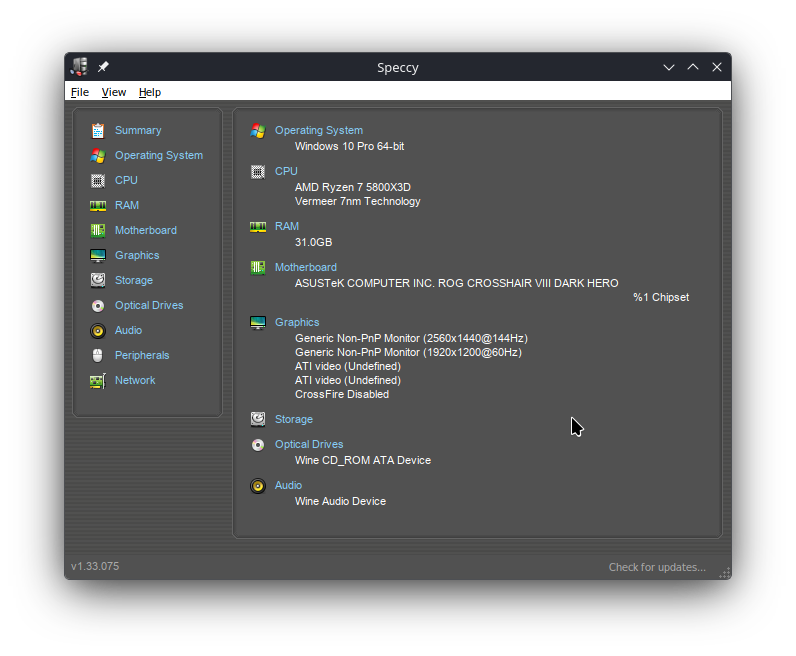This screenshot has width=796, height=656.
Task: Click the resize grip at window corner
Action: pos(725,573)
